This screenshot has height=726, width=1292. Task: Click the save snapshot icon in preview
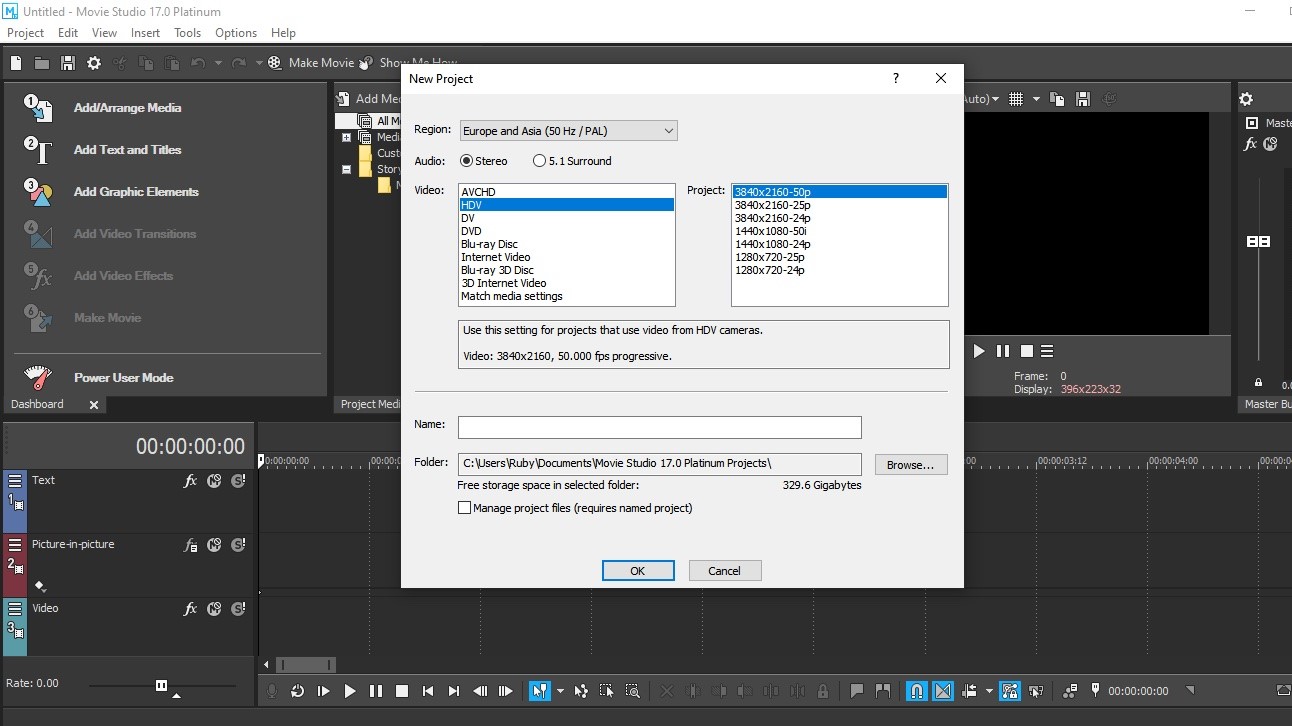coord(1082,99)
